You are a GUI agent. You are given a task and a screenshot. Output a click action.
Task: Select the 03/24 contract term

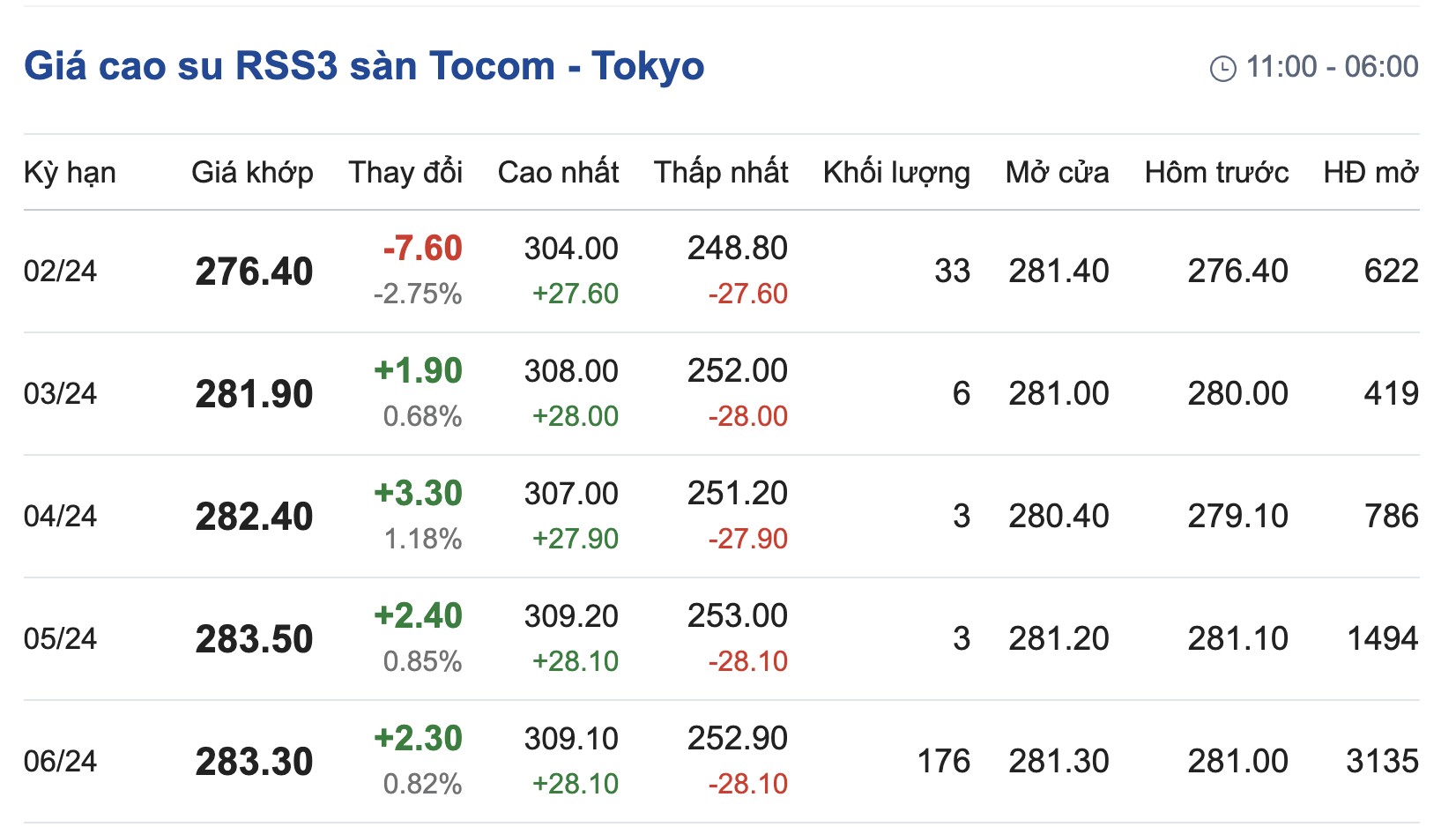(60, 393)
